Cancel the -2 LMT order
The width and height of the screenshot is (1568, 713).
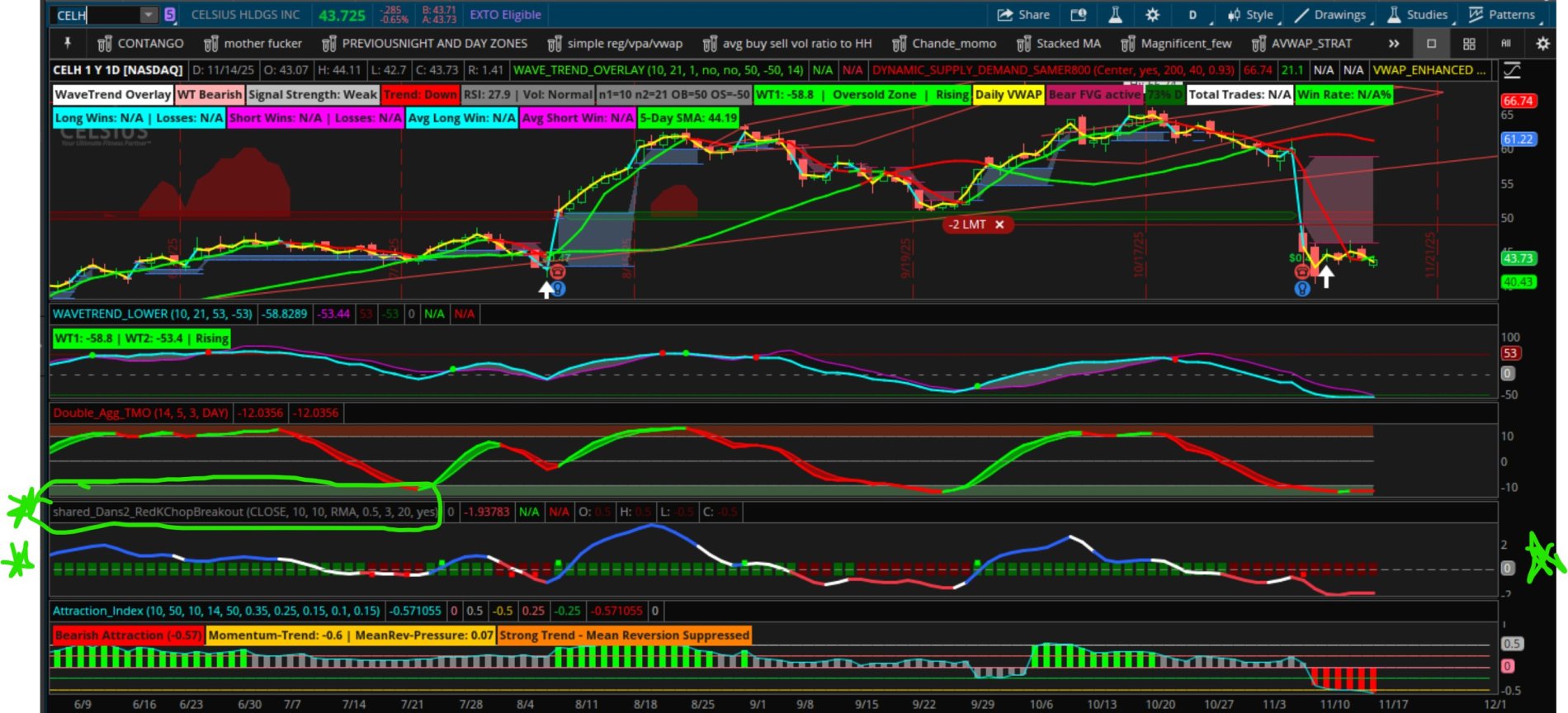click(999, 224)
